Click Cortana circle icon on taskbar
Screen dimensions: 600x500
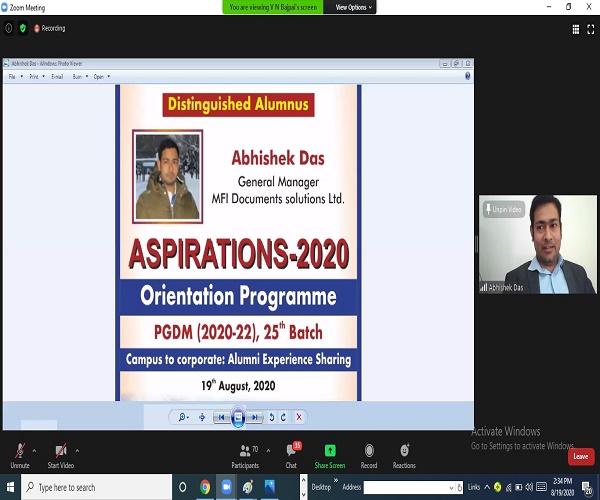coord(183,487)
